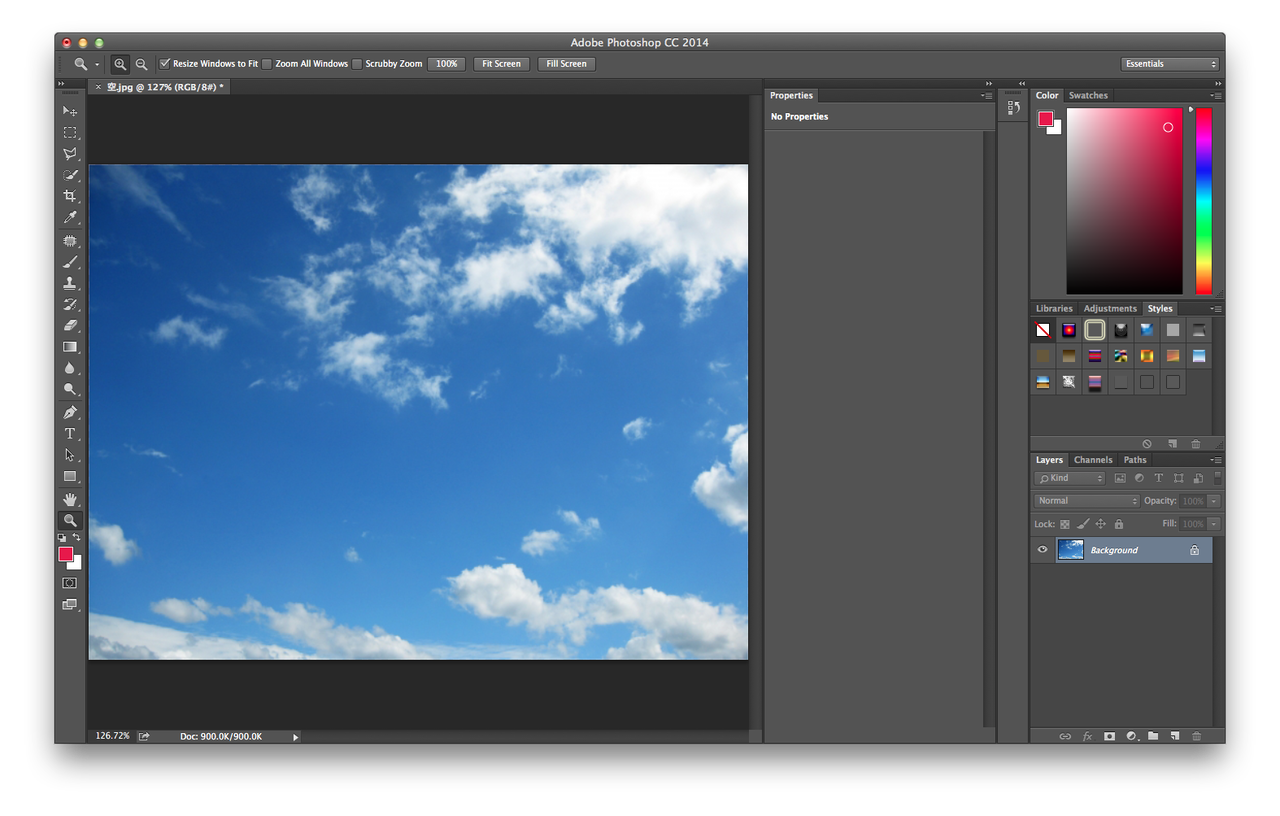Screen dimensions: 1280x816
Task: Click the zoom out magnifier icon
Action: click(141, 64)
